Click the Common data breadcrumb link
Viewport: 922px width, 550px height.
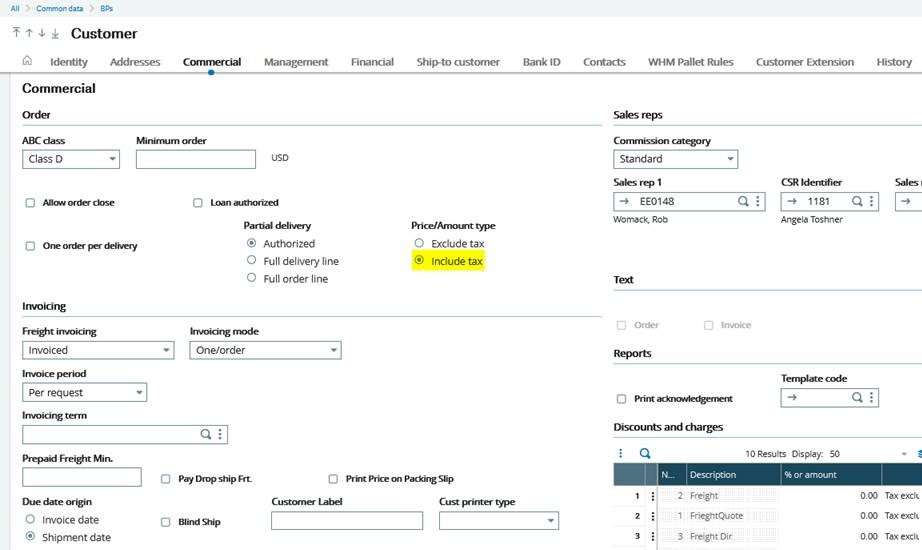click(x=59, y=8)
